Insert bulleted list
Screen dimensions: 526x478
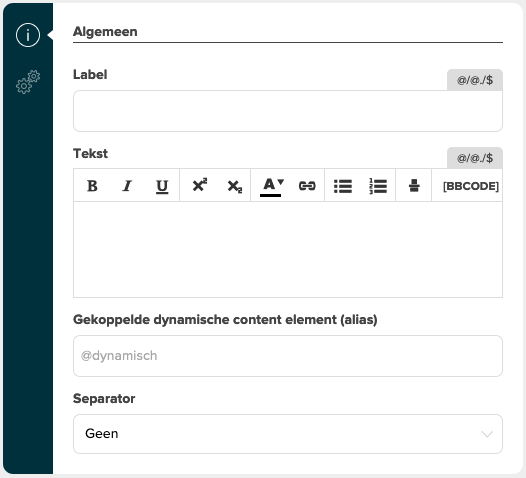click(x=343, y=186)
